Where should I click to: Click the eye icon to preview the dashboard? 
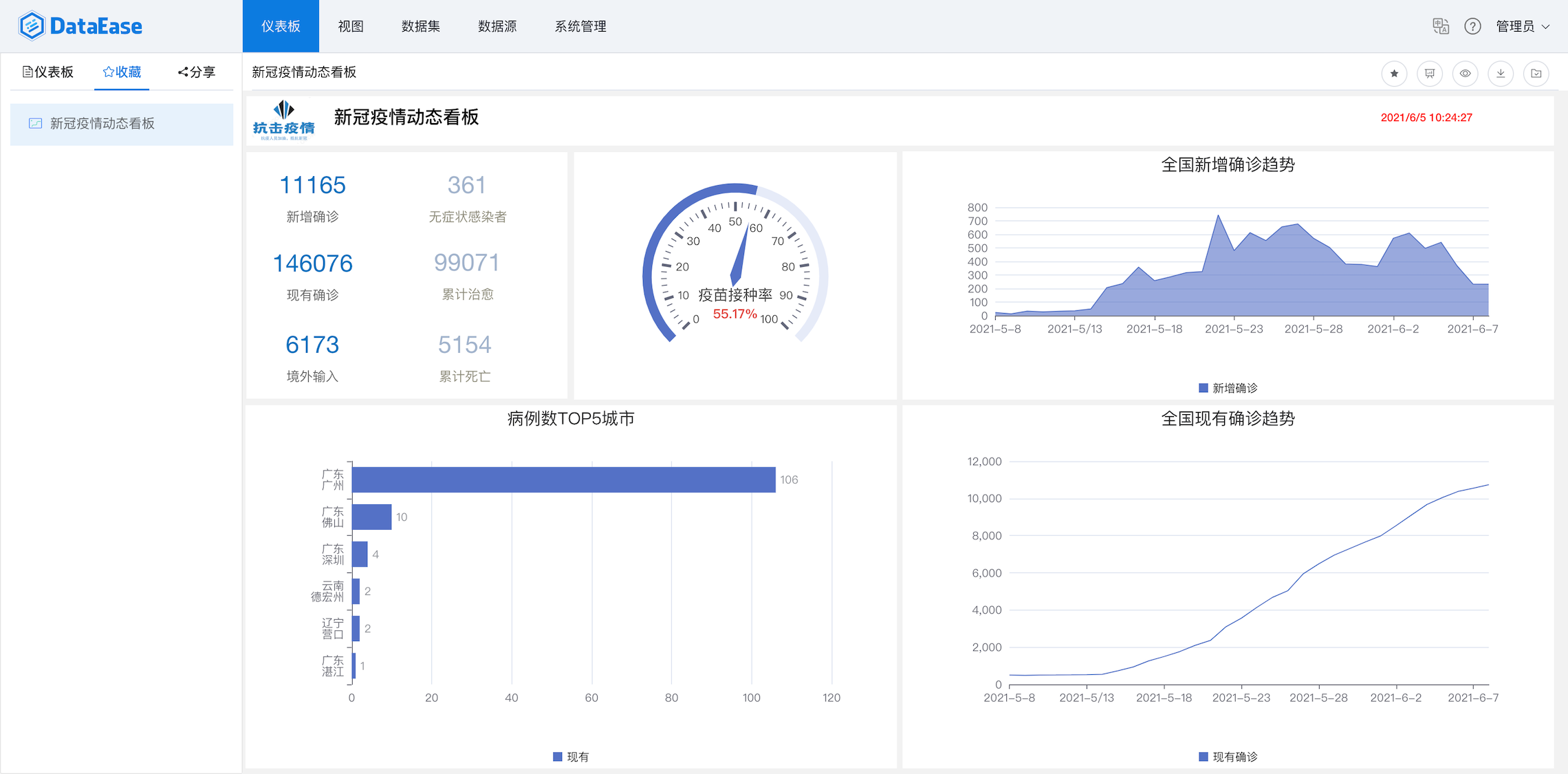click(x=1466, y=74)
